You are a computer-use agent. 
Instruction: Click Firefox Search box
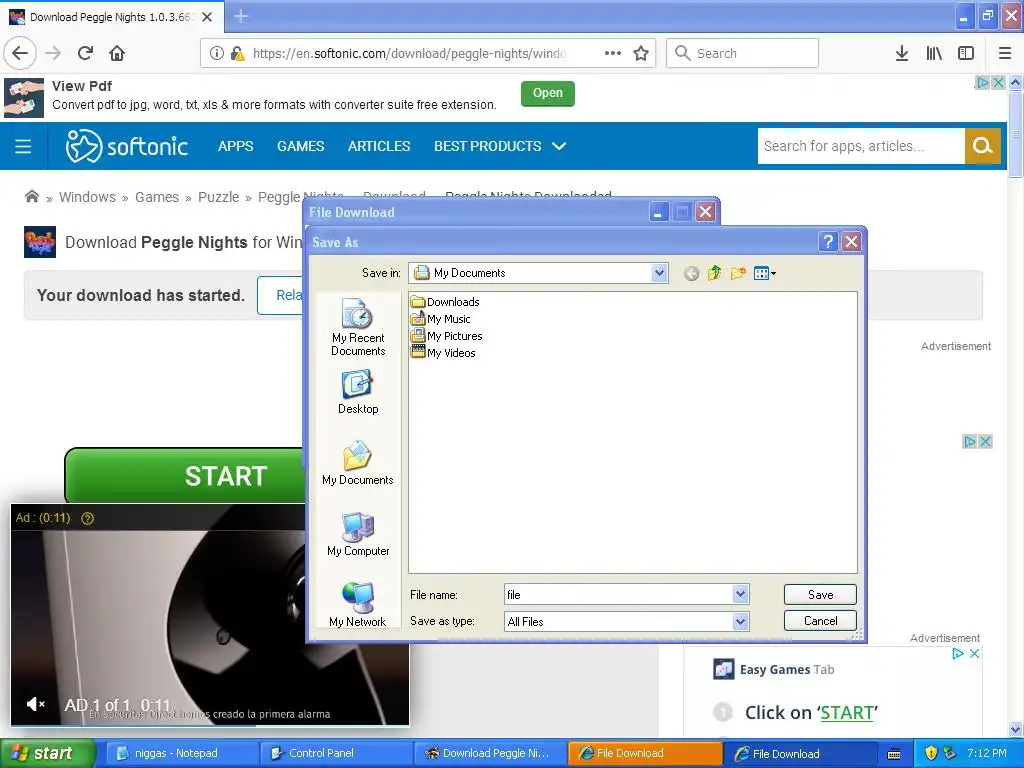click(743, 53)
